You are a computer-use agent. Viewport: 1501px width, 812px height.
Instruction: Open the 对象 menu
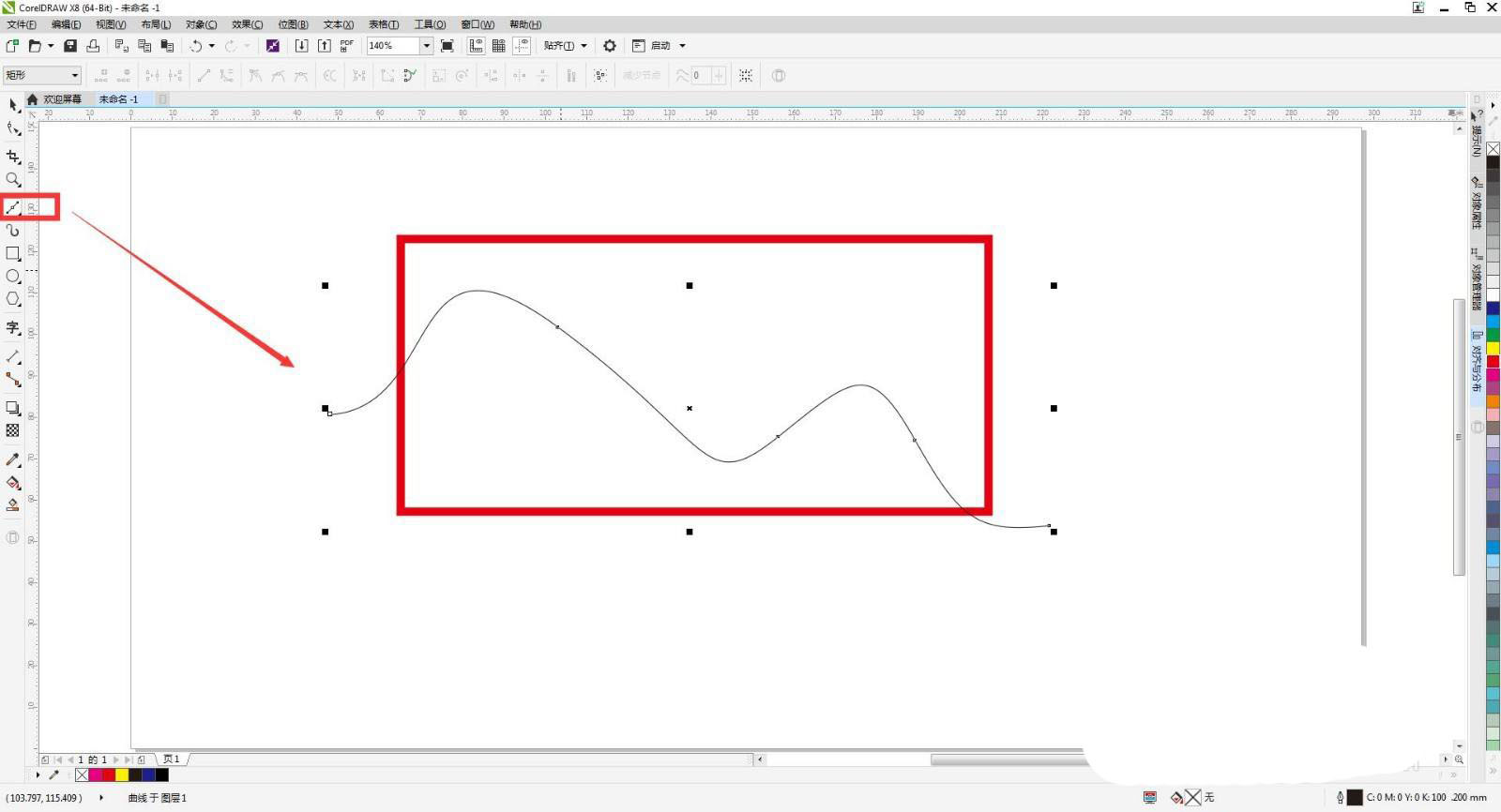pos(201,24)
